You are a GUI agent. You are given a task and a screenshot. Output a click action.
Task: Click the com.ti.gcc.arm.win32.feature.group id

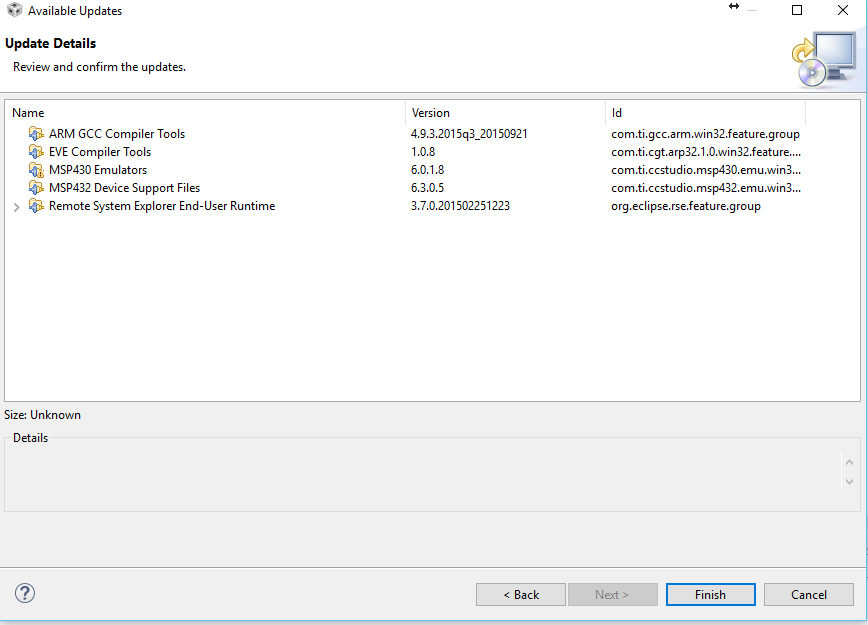[x=705, y=134]
